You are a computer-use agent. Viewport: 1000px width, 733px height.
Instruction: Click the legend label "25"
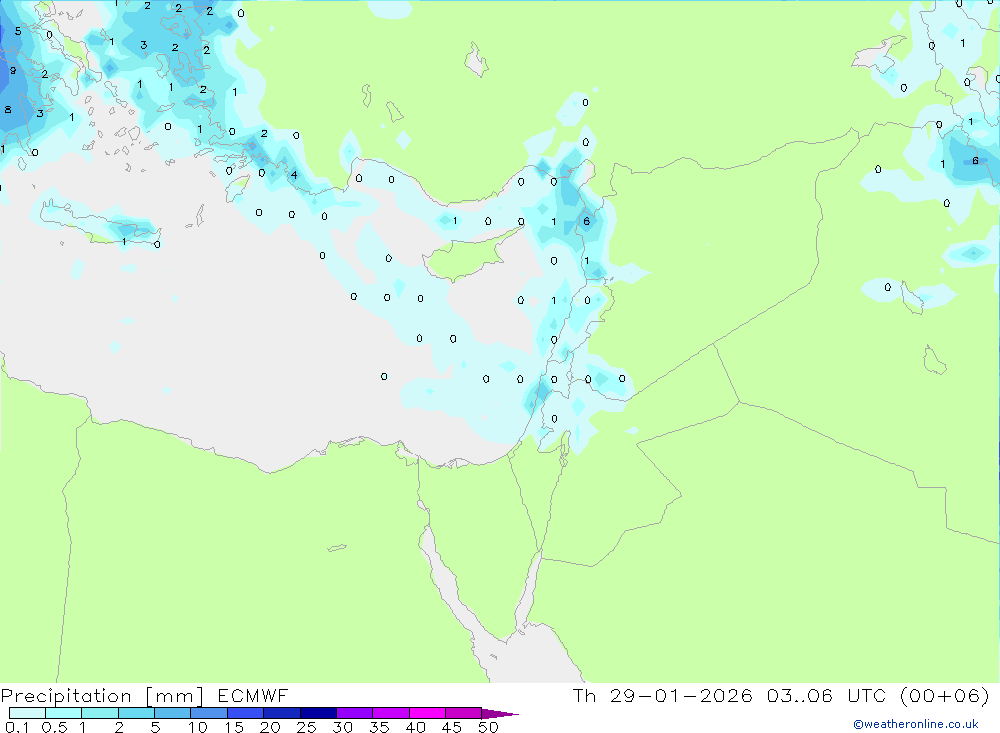(307, 727)
